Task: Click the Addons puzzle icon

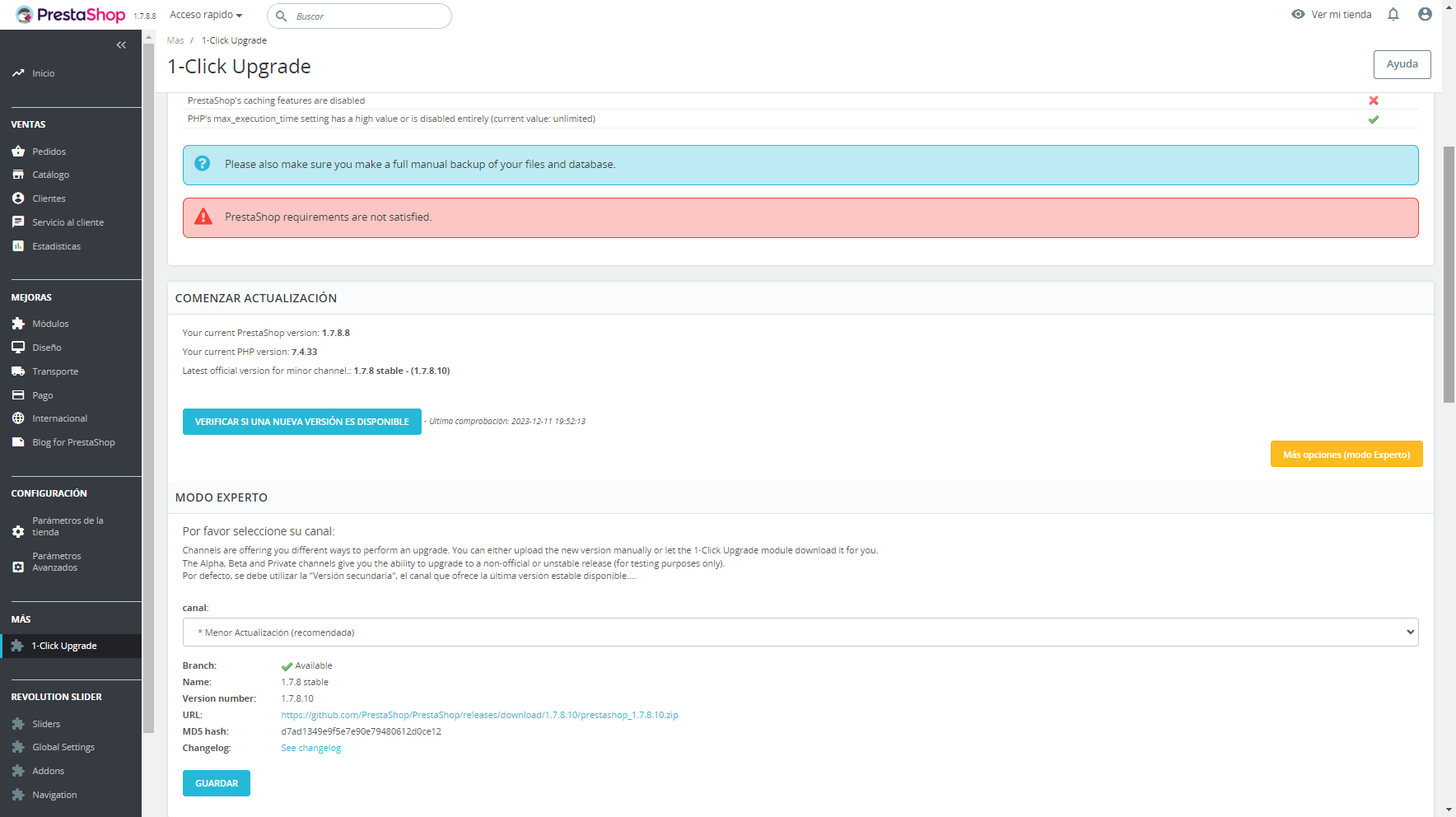Action: pyautogui.click(x=18, y=771)
